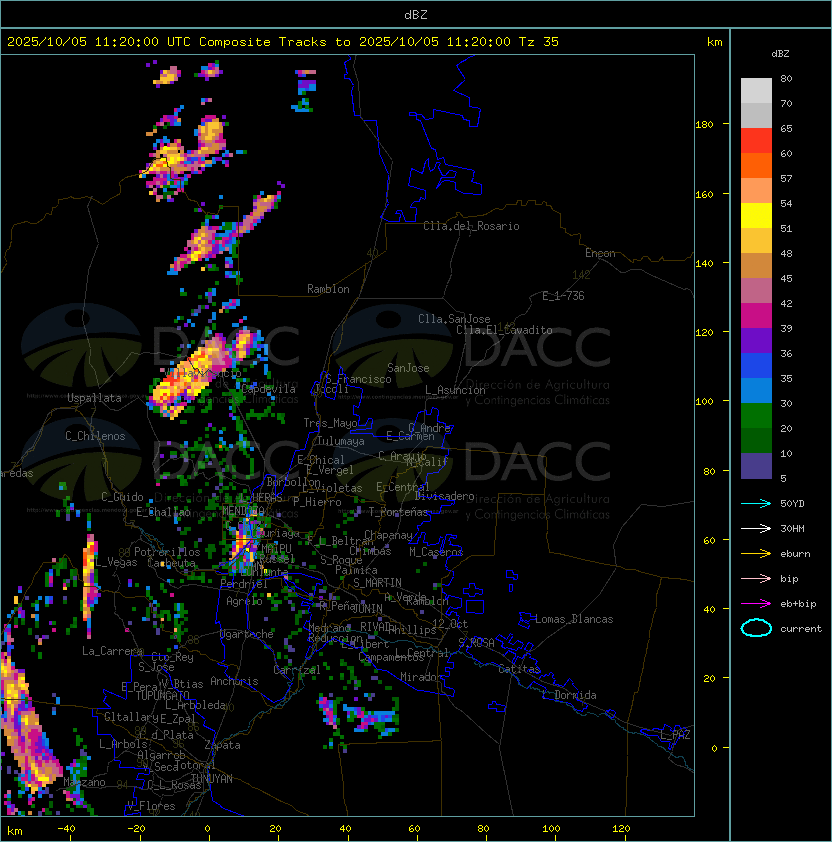Click the 'TUNUYAN' map label
This screenshot has width=832, height=842.
(212, 779)
